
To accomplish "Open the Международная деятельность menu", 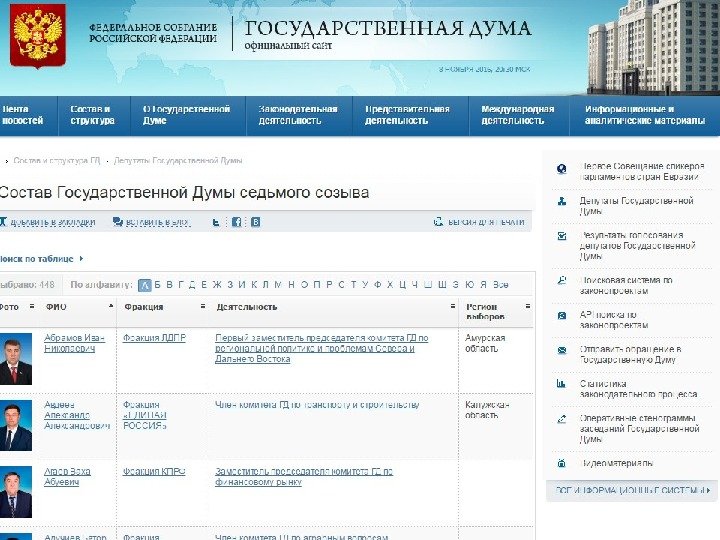I will click(x=519, y=116).
